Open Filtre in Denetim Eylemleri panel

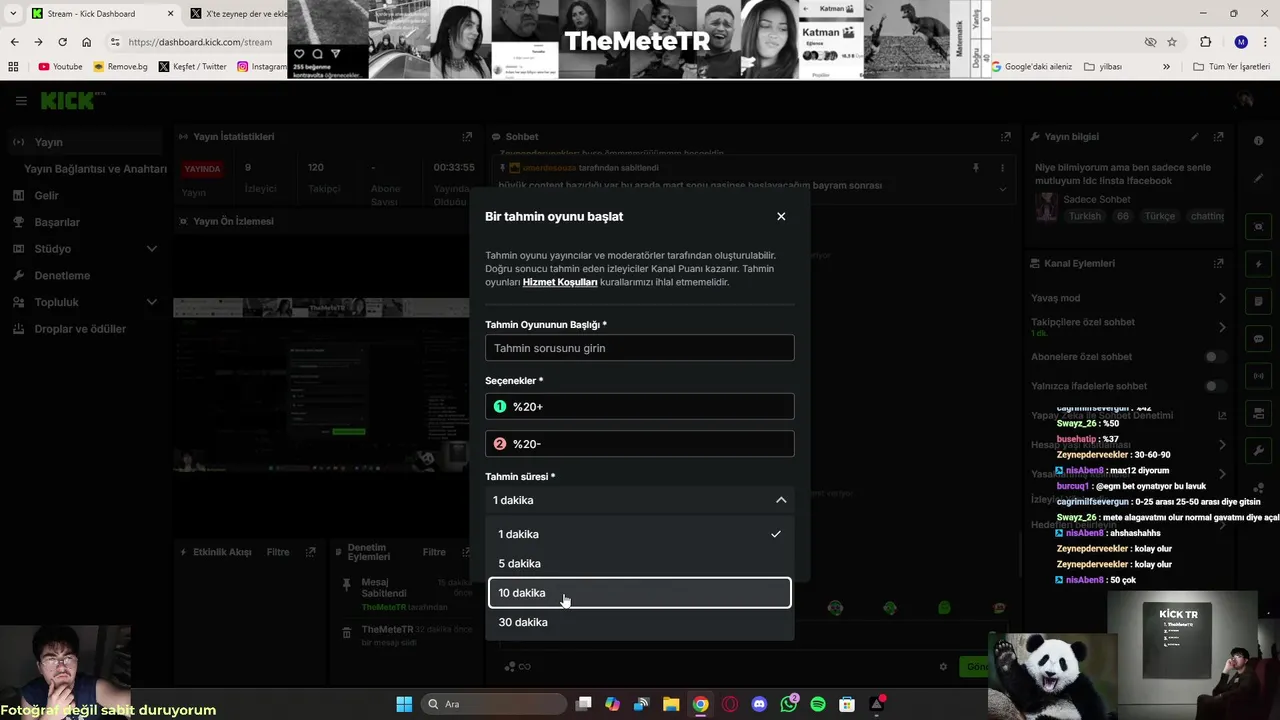[x=434, y=552]
